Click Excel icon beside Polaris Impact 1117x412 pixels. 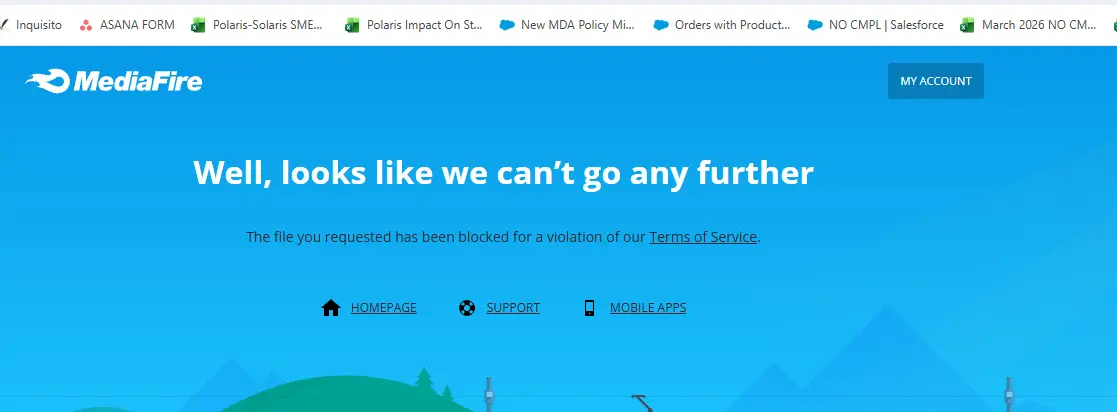352,25
